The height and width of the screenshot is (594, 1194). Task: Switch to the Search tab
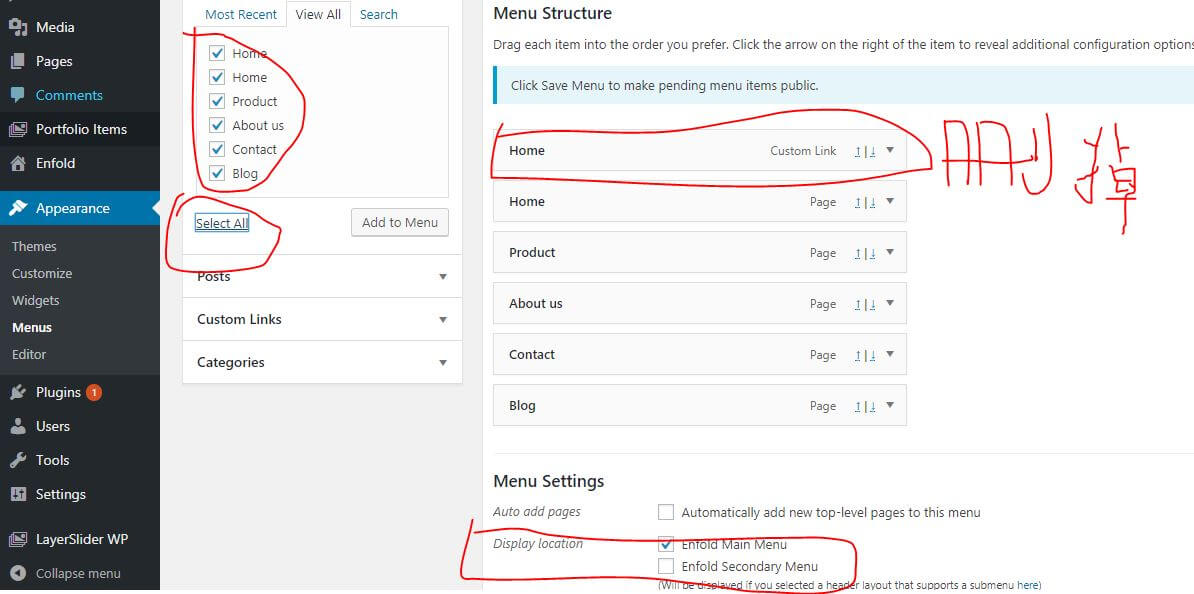coord(378,14)
